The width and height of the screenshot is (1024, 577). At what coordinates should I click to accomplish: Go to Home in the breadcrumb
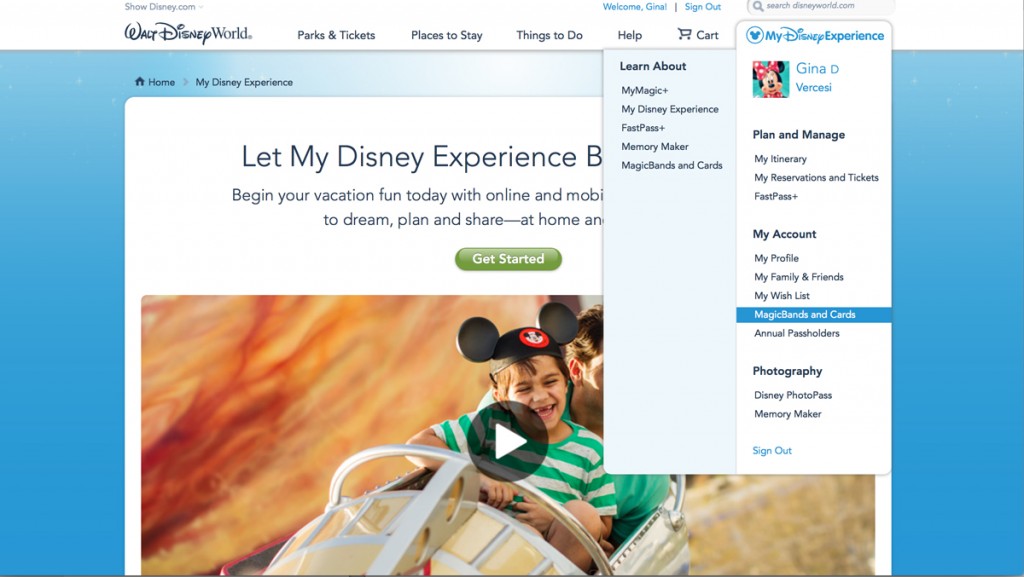coord(161,82)
